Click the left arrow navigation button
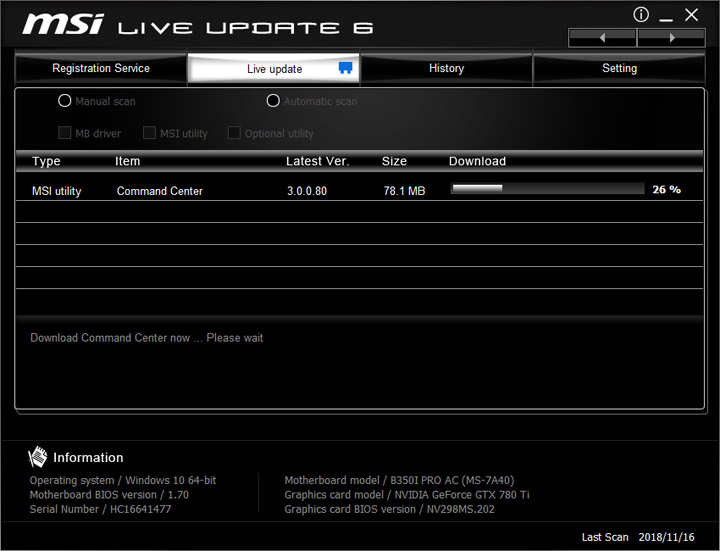Image resolution: width=720 pixels, height=551 pixels. pos(602,38)
